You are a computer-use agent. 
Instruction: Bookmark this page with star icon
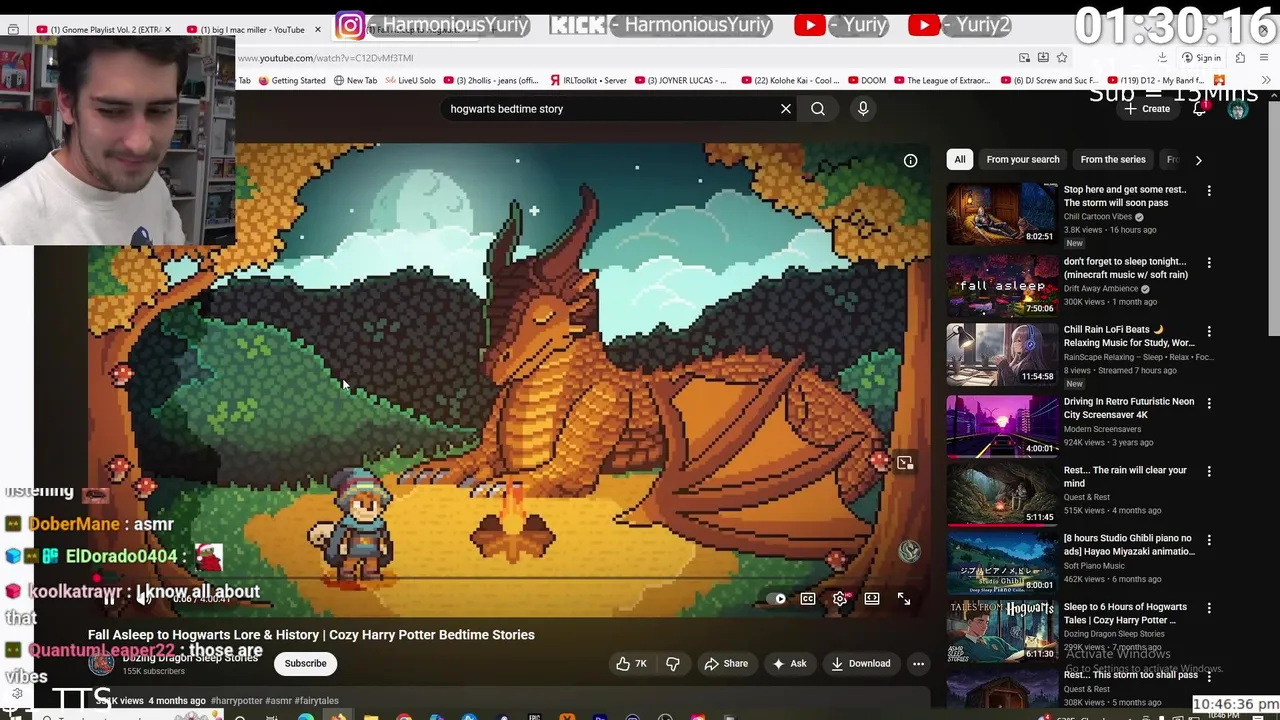[1062, 58]
